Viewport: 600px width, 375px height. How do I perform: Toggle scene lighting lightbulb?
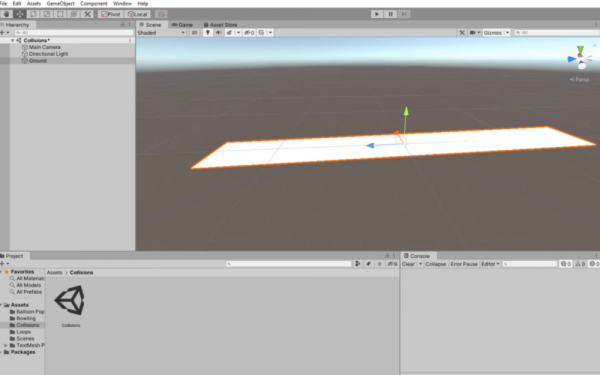pyautogui.click(x=208, y=33)
